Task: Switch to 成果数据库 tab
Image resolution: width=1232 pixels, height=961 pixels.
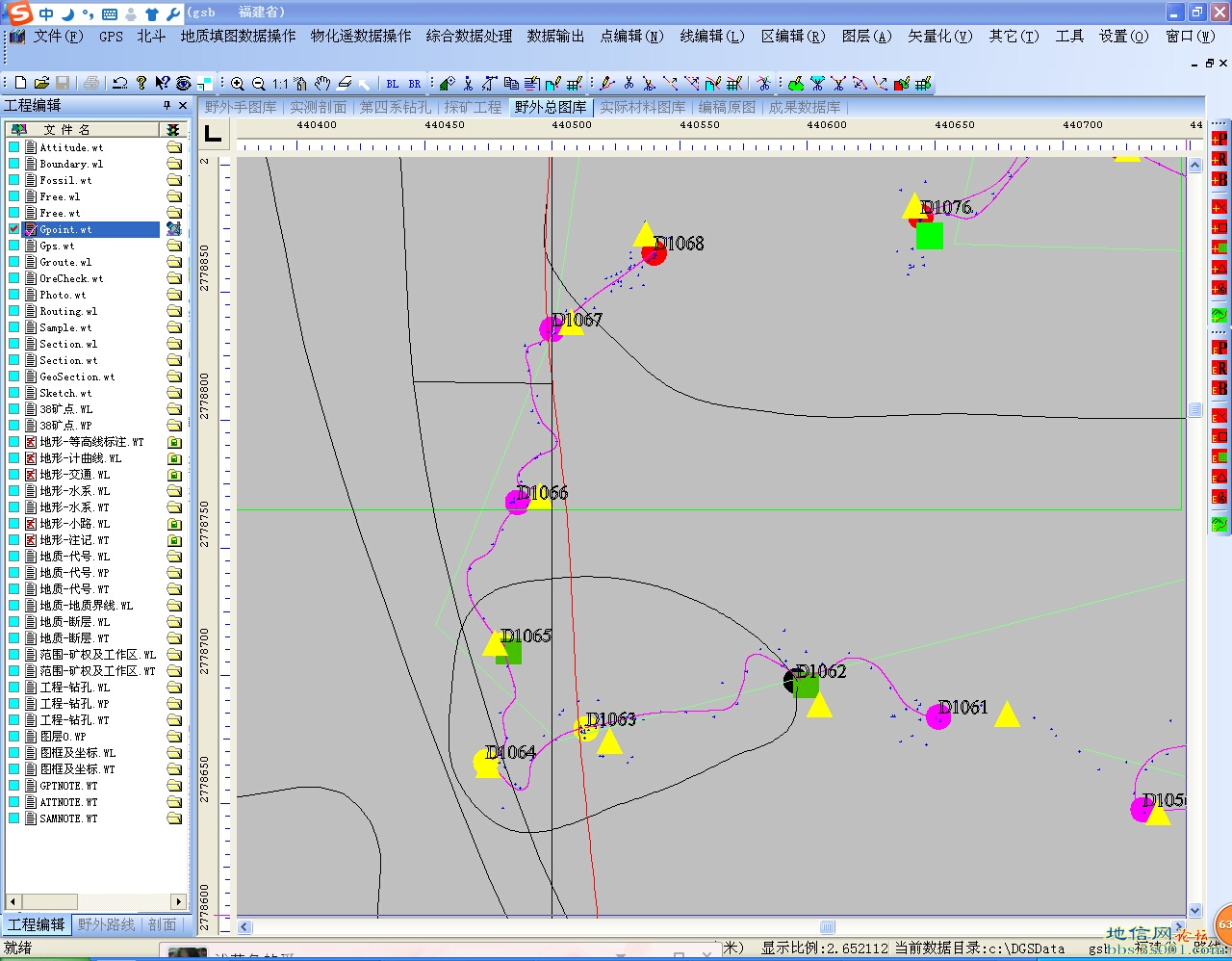Action: pos(805,107)
